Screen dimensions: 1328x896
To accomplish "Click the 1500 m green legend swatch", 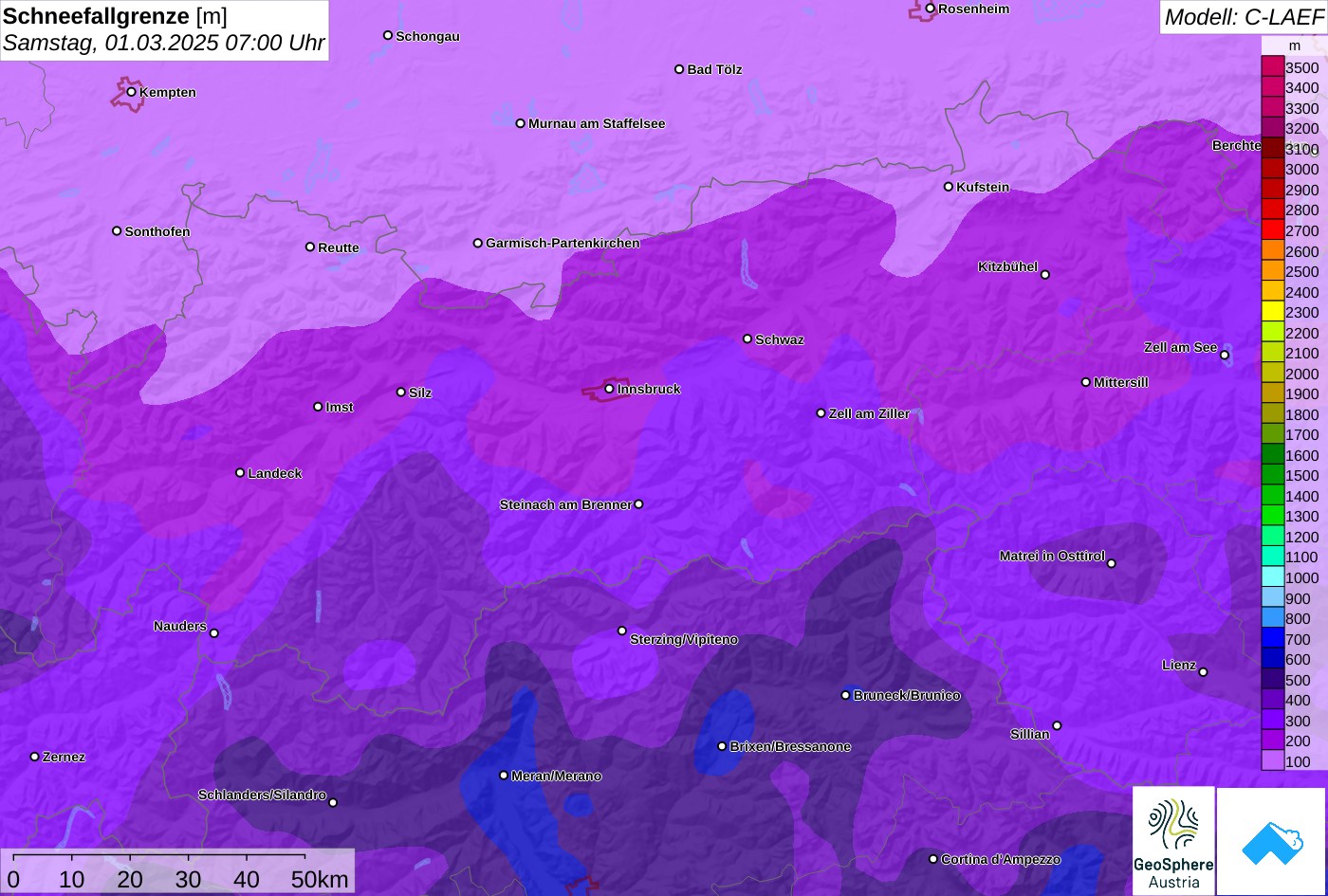I will pos(1272,475).
